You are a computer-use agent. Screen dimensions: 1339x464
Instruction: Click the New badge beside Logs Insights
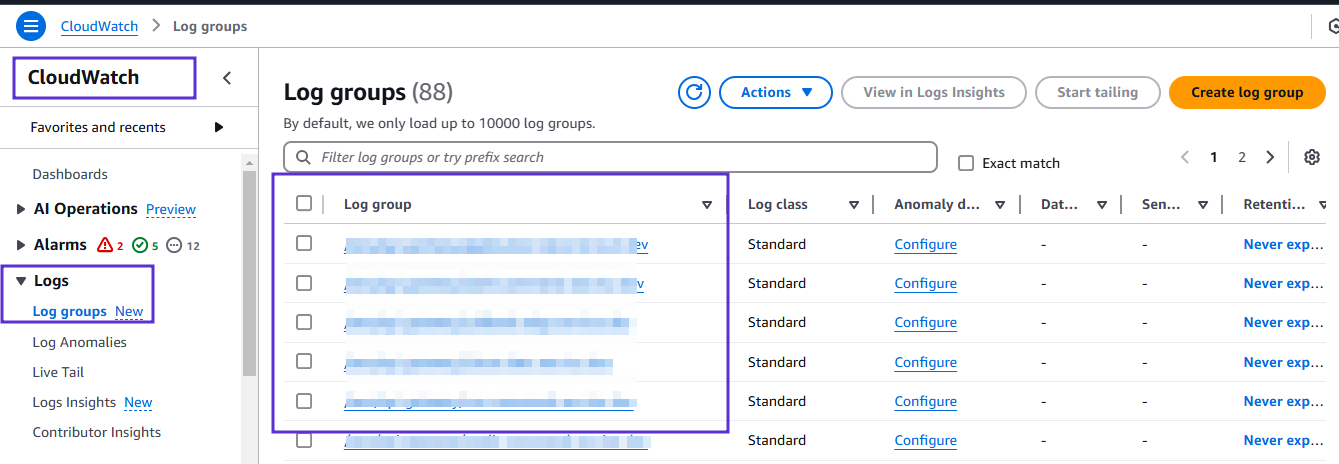[138, 402]
